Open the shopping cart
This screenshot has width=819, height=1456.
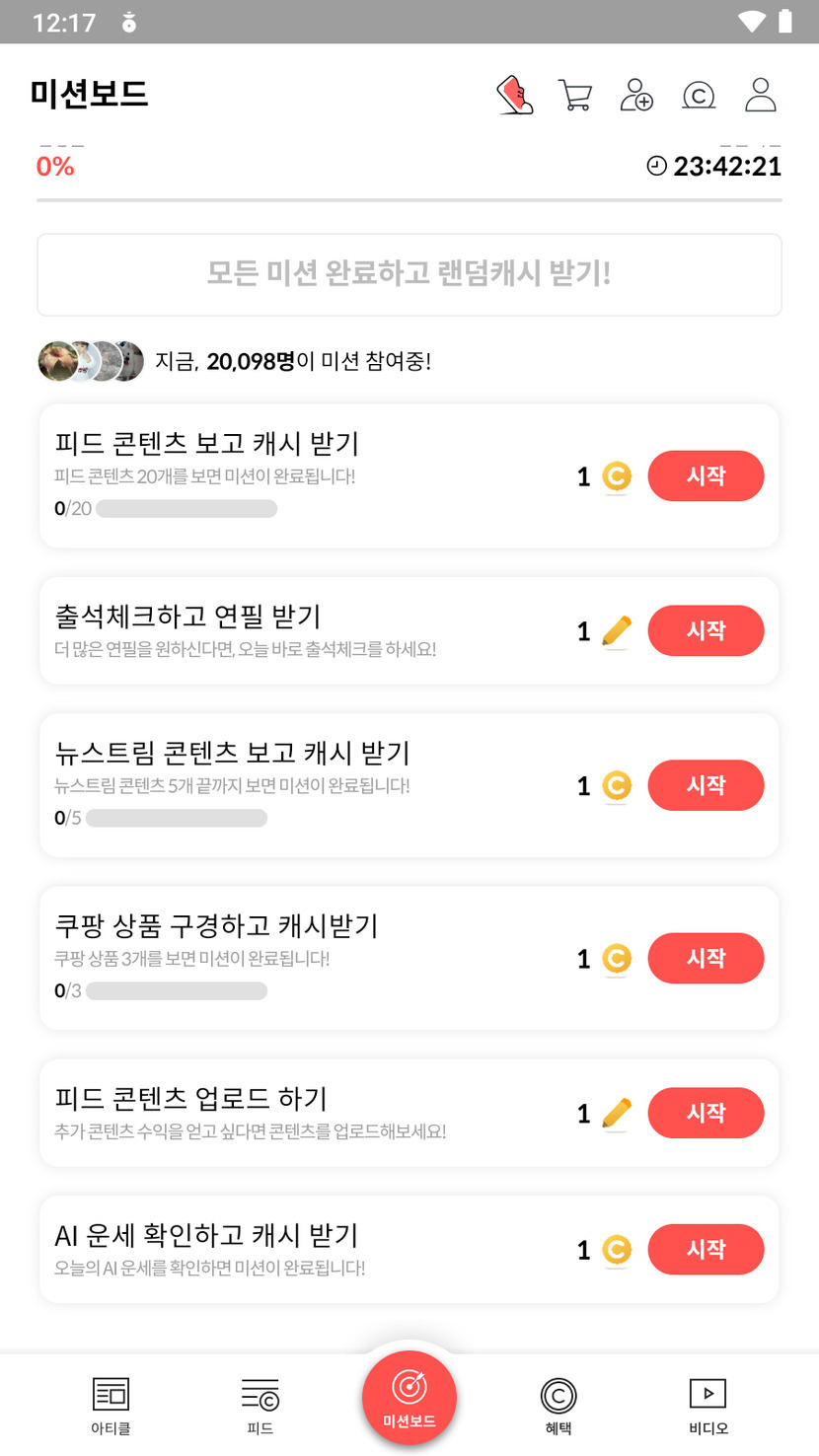click(x=574, y=96)
